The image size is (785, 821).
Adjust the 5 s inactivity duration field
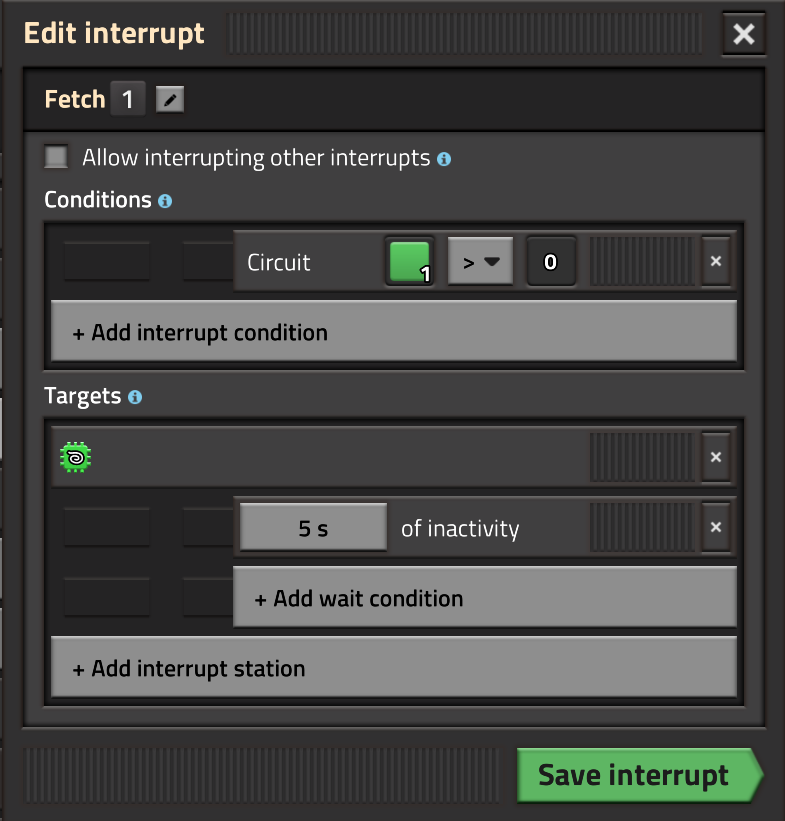[312, 528]
